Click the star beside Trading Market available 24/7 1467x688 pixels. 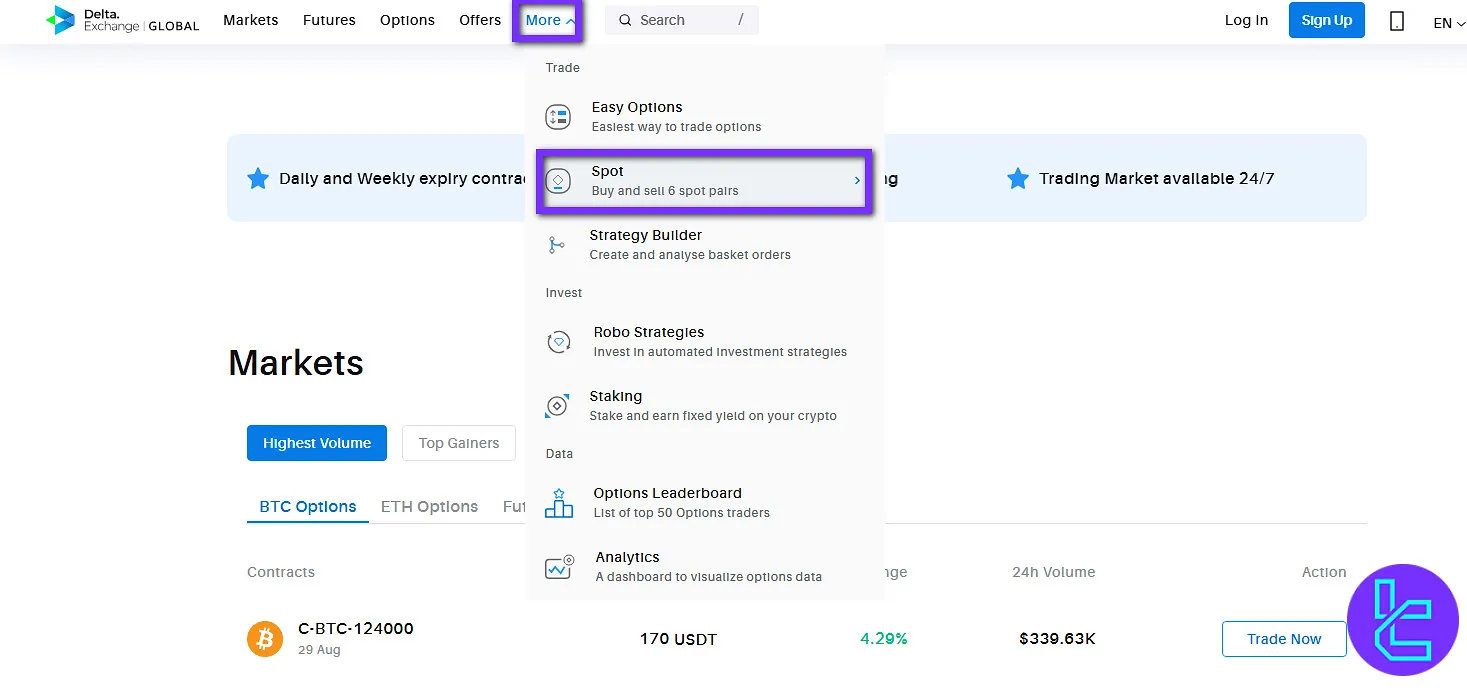click(x=1018, y=179)
